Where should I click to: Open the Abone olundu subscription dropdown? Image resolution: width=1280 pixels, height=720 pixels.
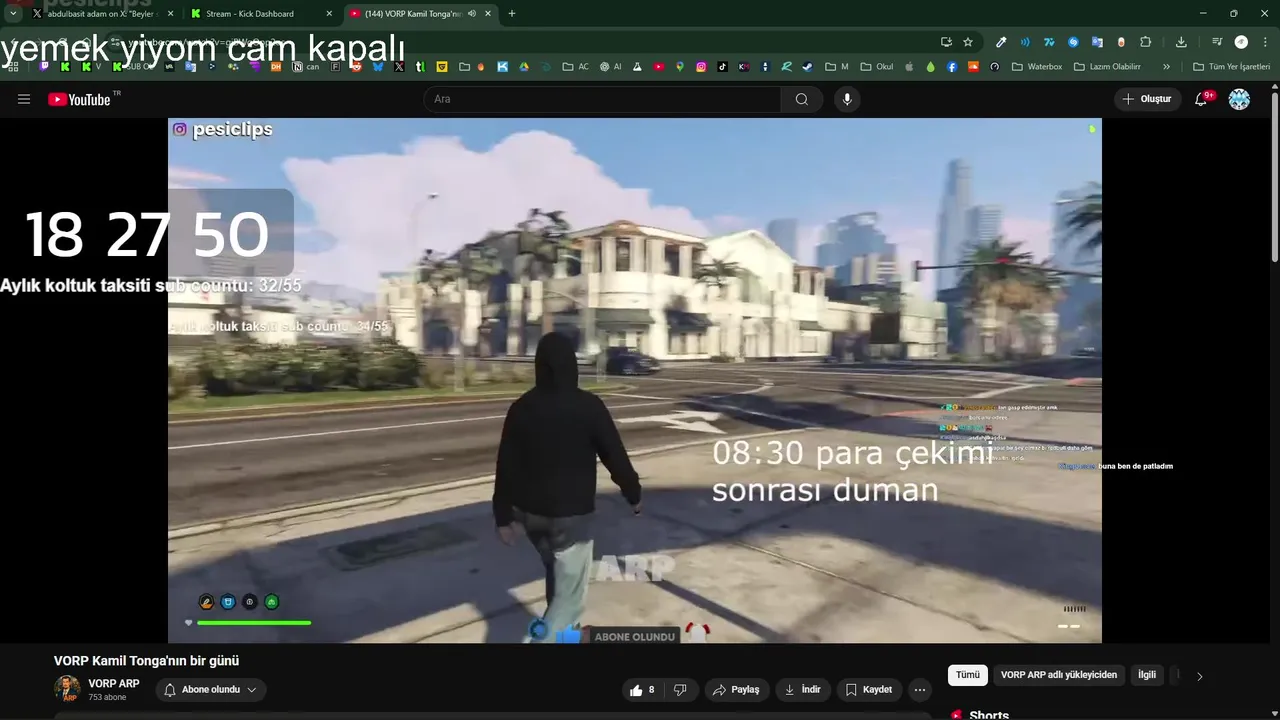coord(210,690)
